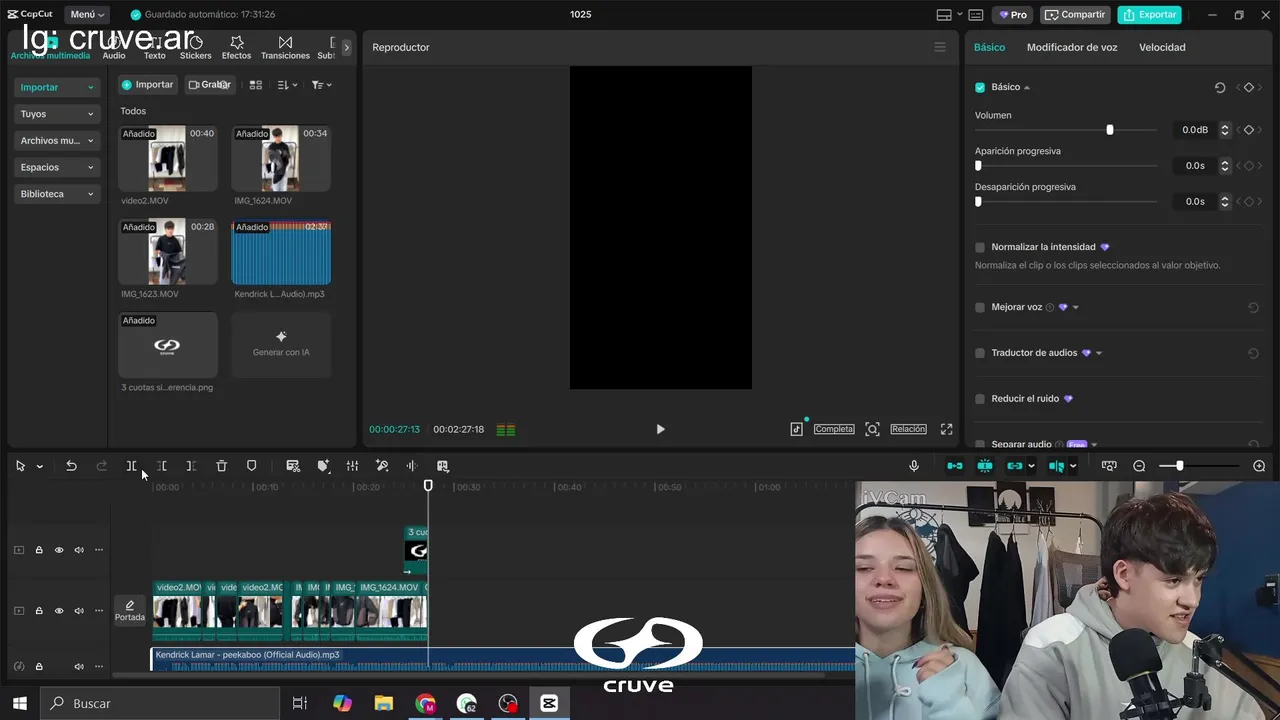Click the record voiceover microphone icon
Image resolution: width=1280 pixels, height=720 pixels.
point(914,466)
